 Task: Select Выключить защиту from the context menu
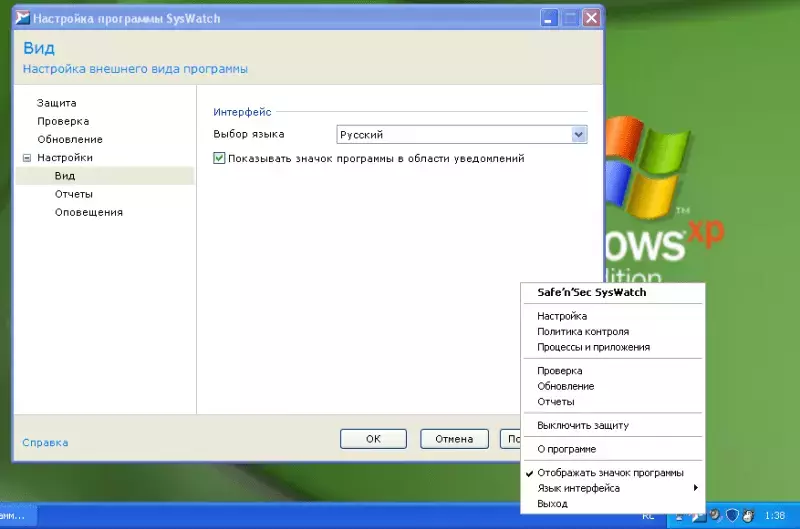click(613, 425)
